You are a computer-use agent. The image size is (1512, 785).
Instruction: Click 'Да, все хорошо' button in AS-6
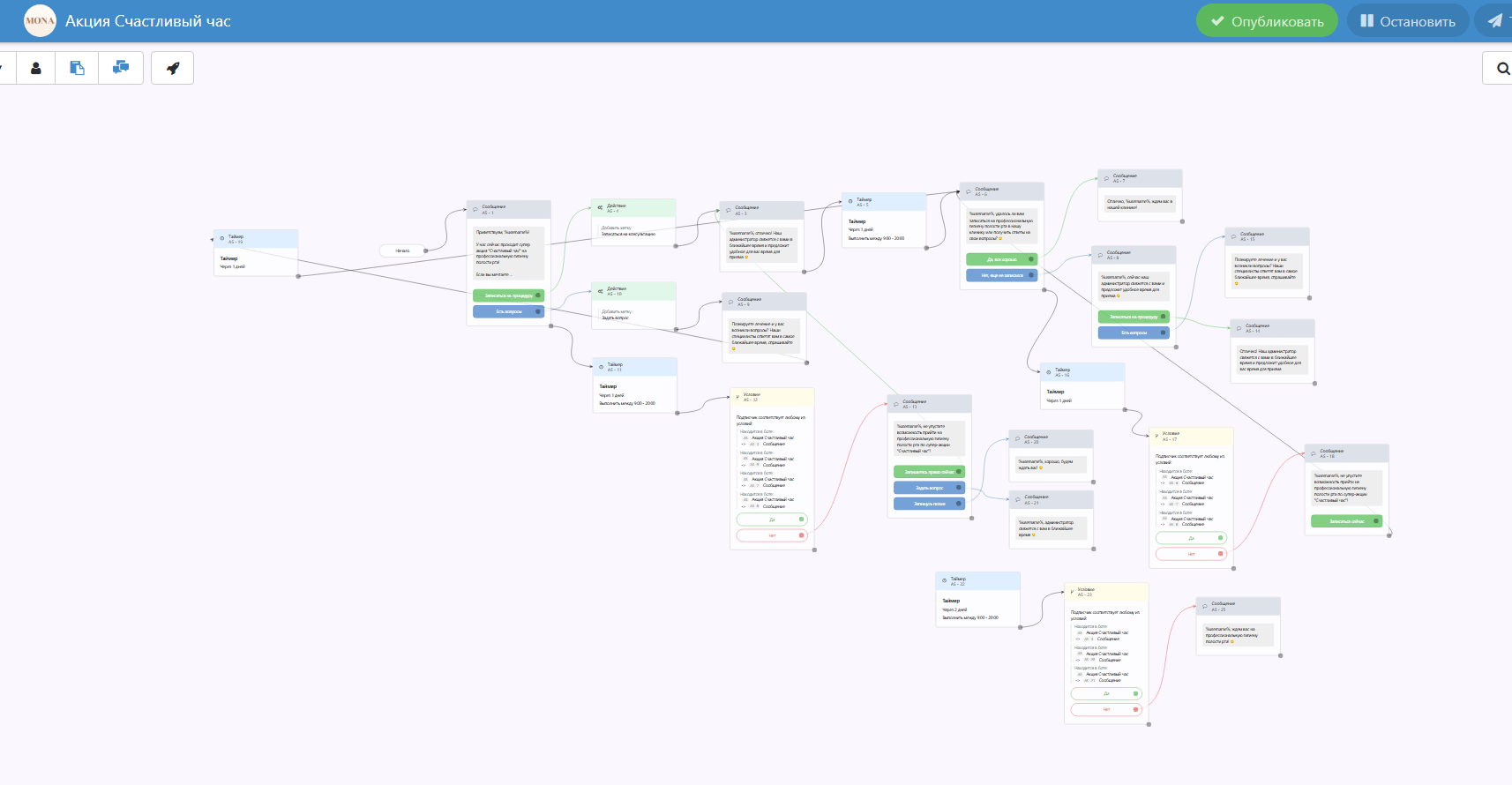pos(1001,259)
